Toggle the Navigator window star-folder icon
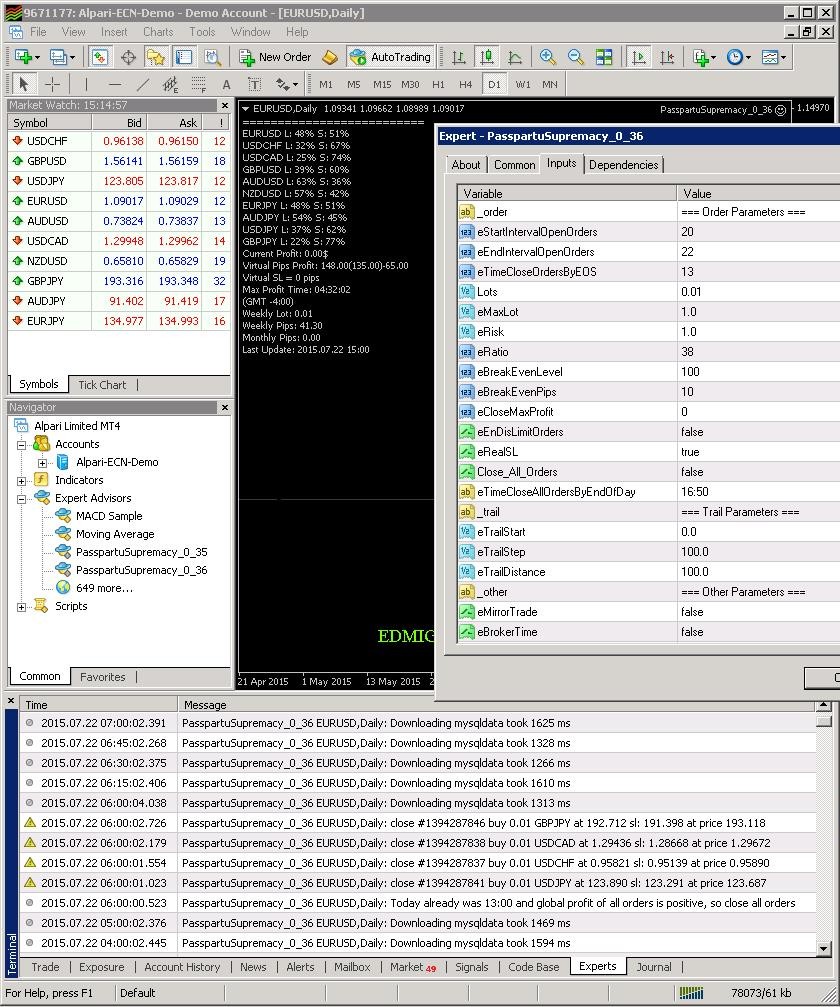 155,57
